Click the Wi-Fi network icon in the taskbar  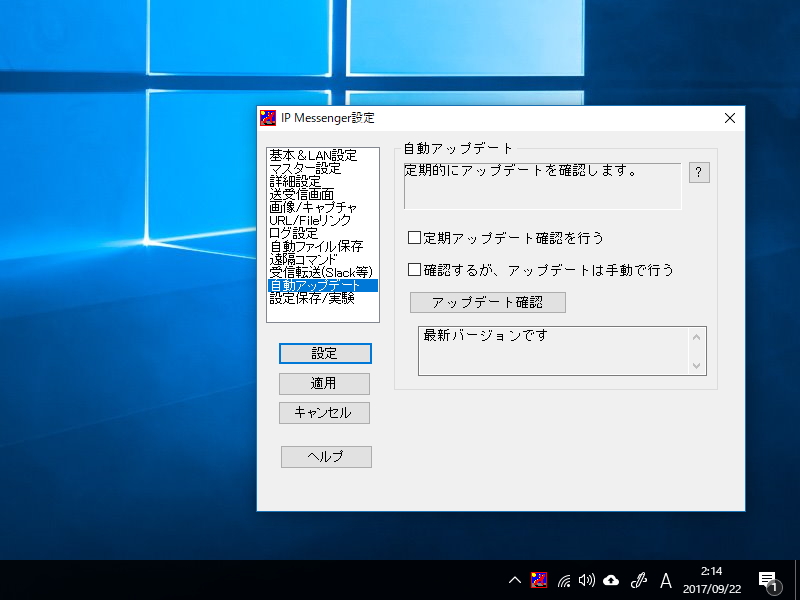point(562,579)
